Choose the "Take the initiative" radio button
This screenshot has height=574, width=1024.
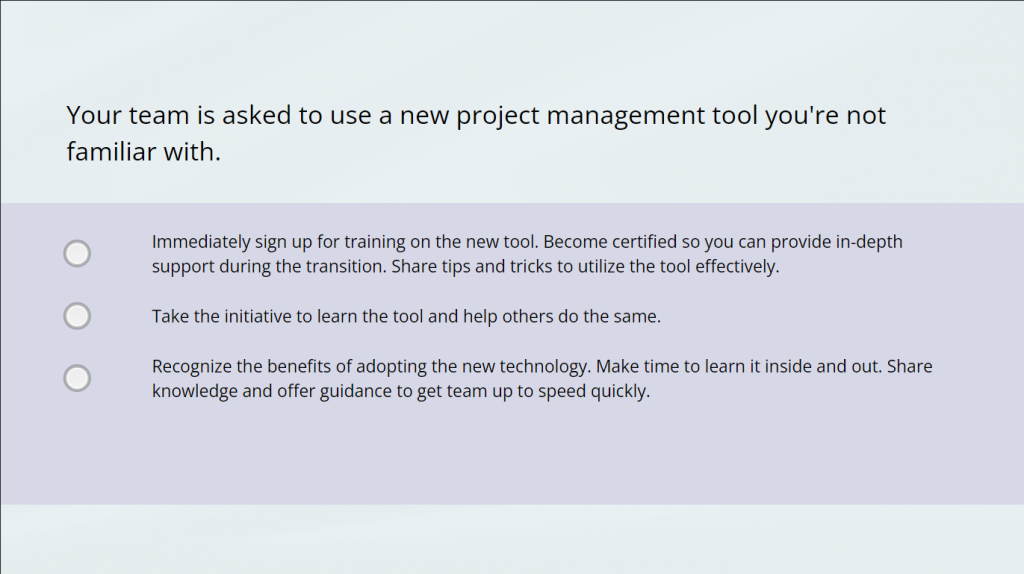coord(77,316)
